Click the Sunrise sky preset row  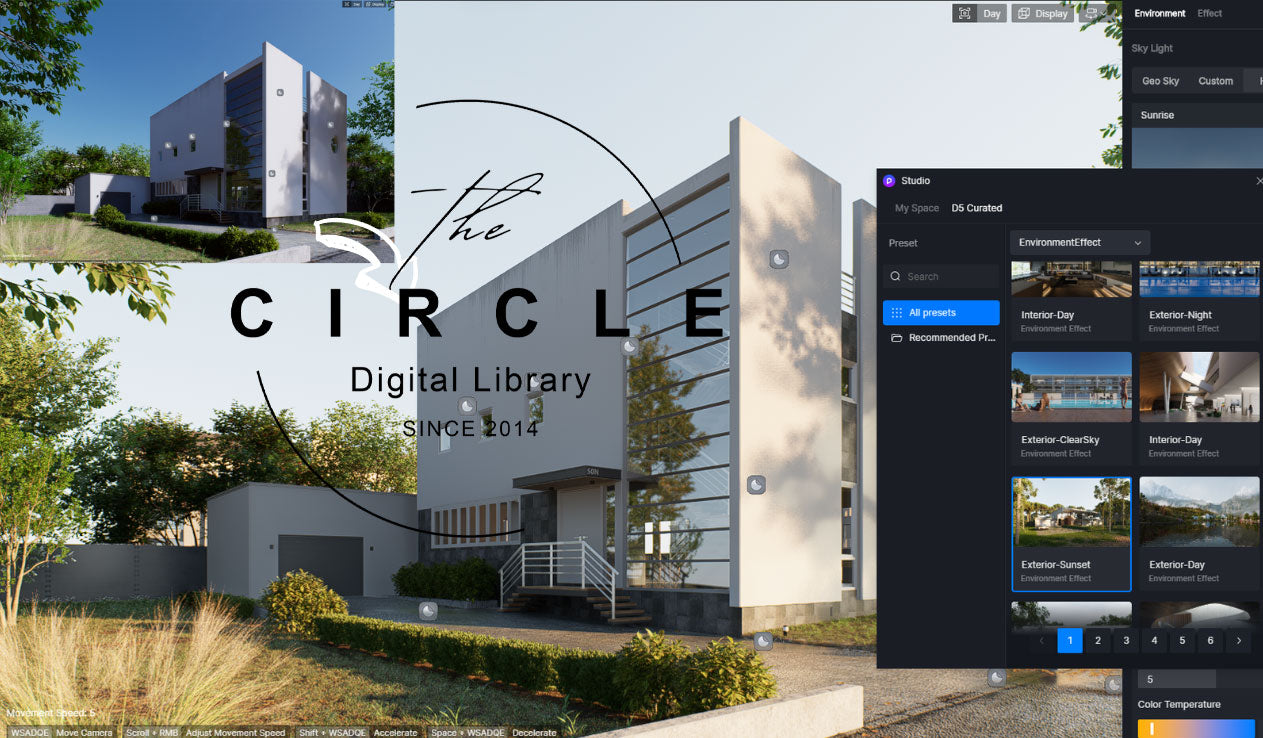(x=1197, y=115)
